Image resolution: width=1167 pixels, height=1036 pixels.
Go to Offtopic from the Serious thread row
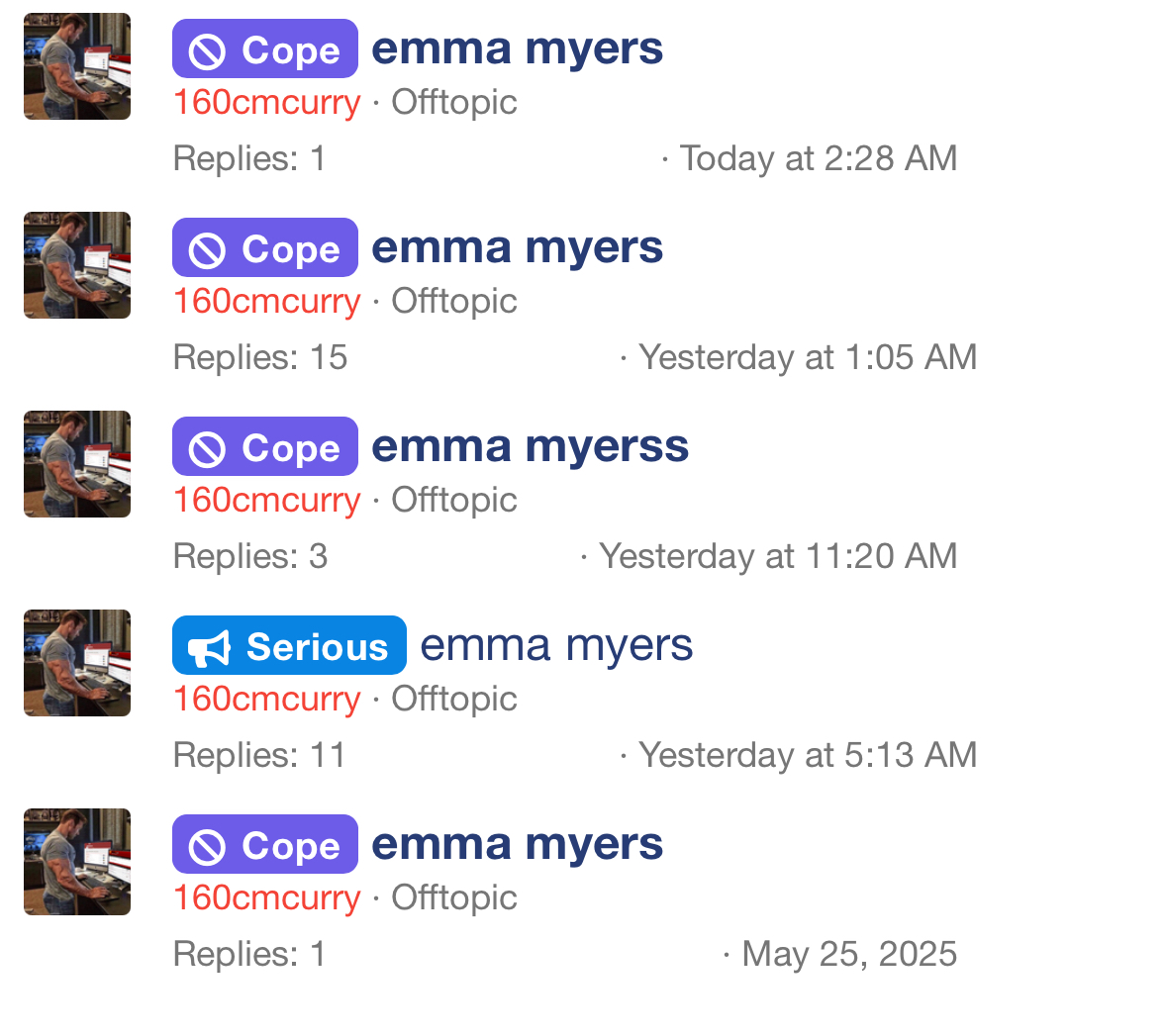point(454,699)
